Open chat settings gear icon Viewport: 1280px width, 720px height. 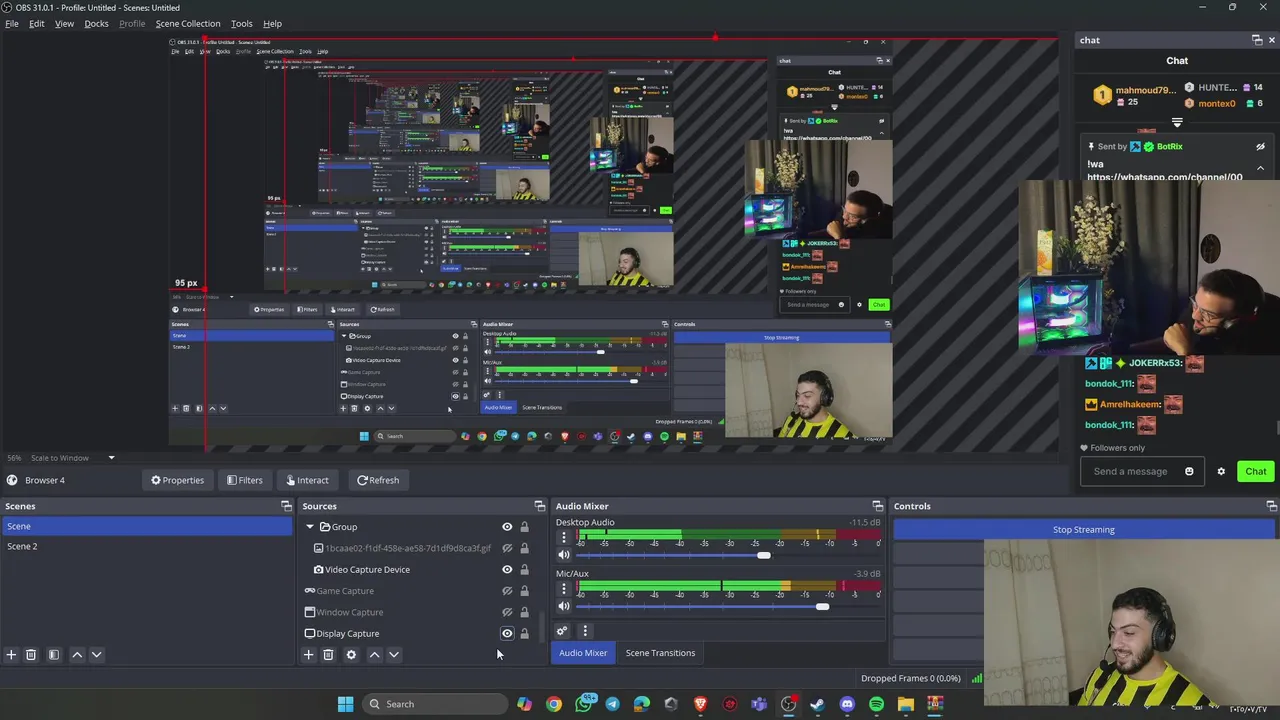pyautogui.click(x=1221, y=471)
